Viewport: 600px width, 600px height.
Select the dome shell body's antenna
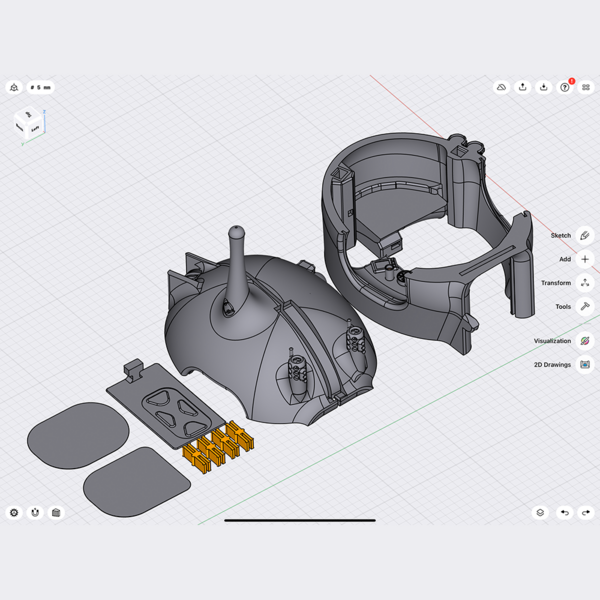237,264
